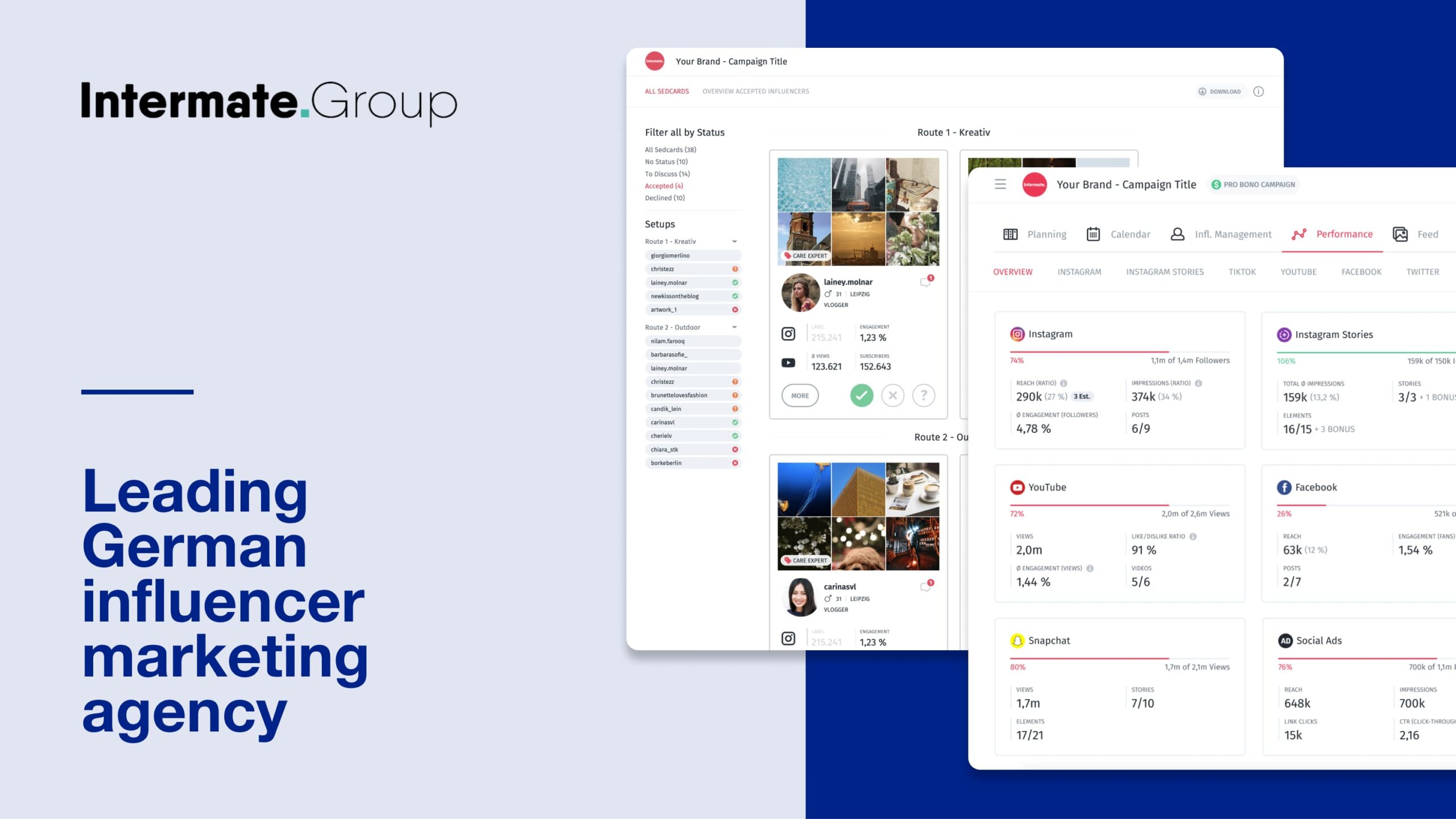Open comment bubble on carinasvl card
Image resolution: width=1456 pixels, height=819 pixels.
coord(926,586)
